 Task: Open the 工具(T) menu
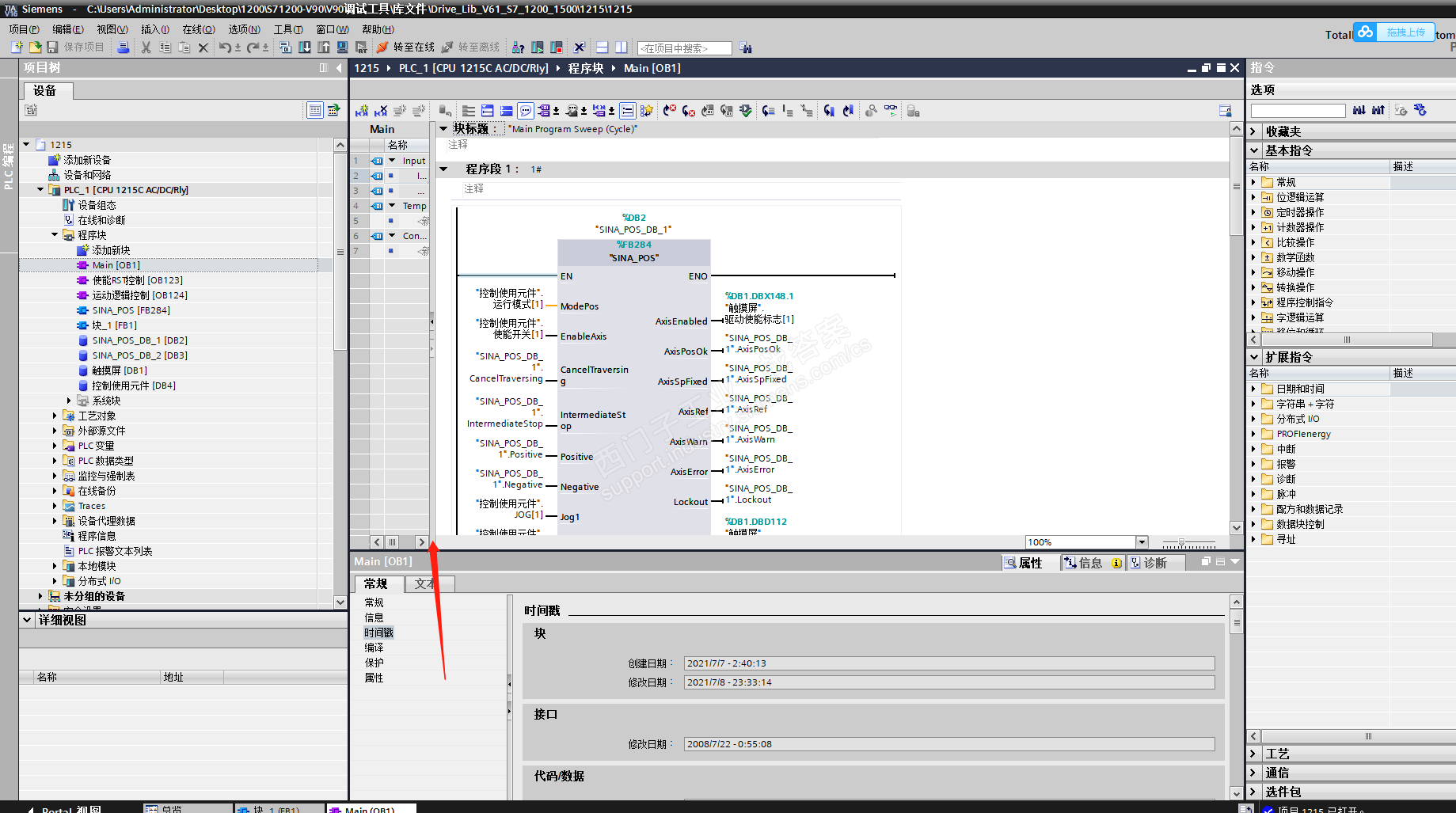click(x=288, y=29)
